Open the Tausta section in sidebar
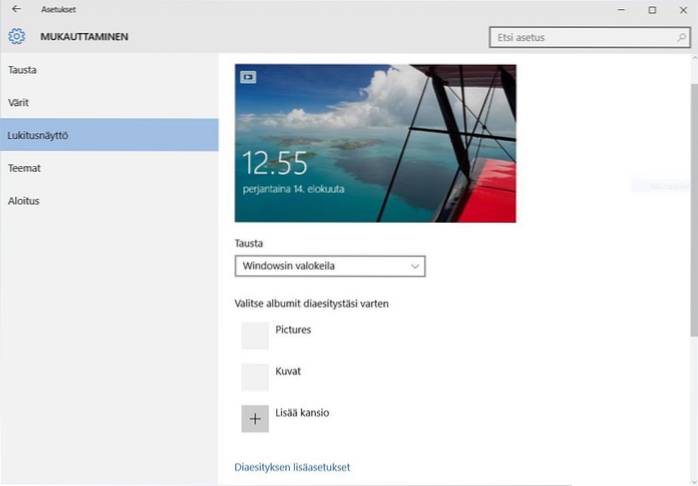 tap(23, 70)
